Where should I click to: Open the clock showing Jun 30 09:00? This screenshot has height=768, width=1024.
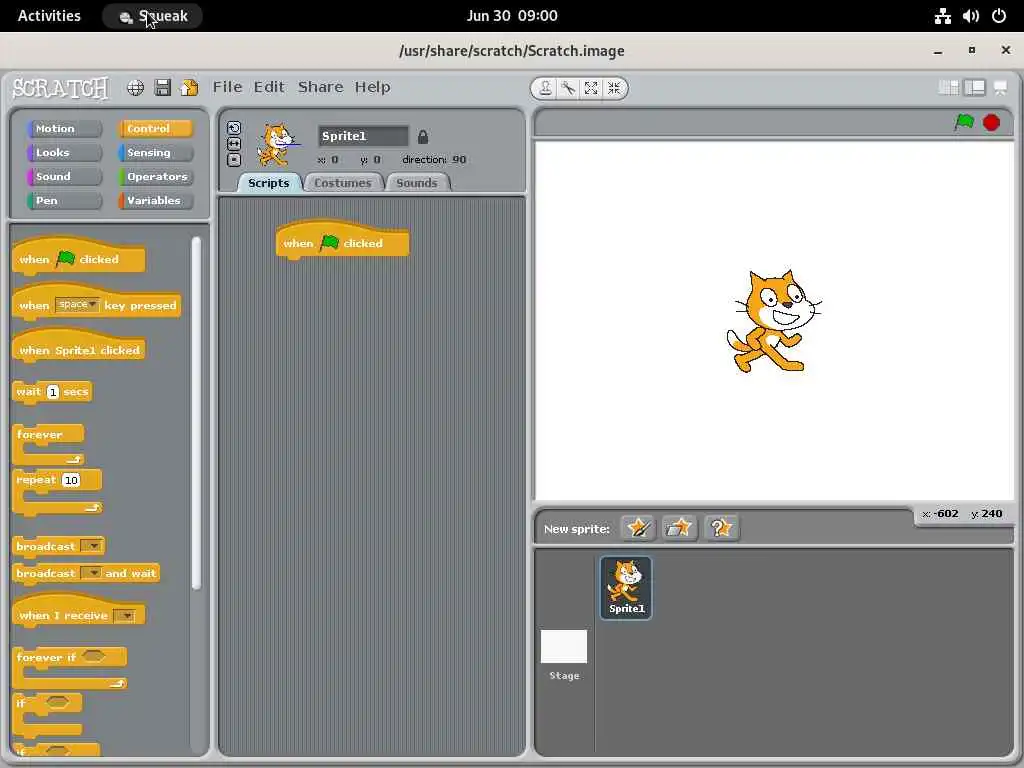point(512,16)
